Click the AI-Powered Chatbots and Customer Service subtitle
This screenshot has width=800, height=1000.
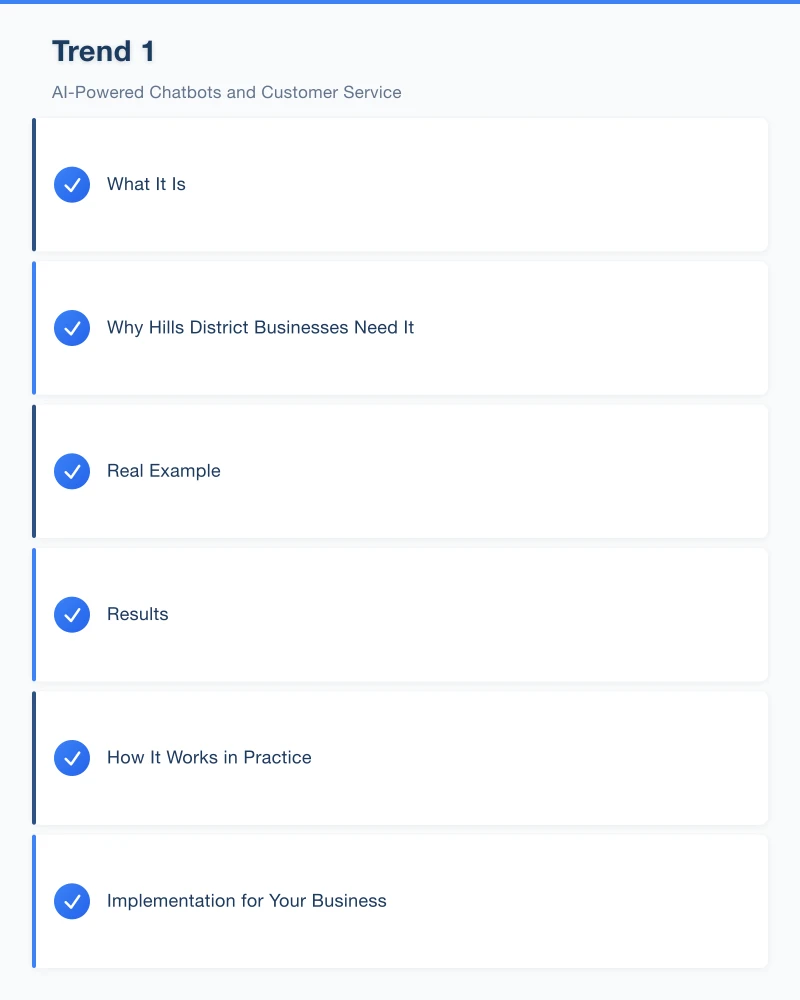coord(226,92)
